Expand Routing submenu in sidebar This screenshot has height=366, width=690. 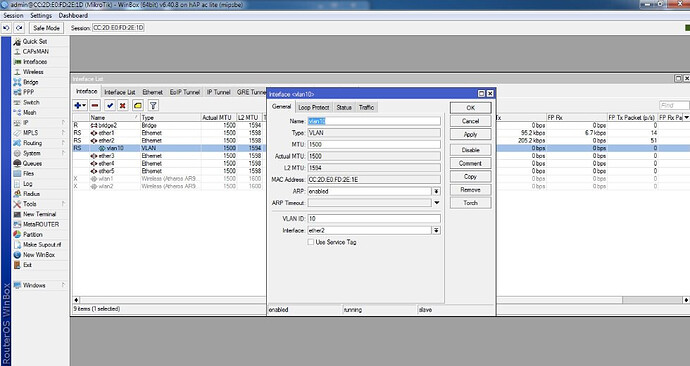(x=64, y=143)
